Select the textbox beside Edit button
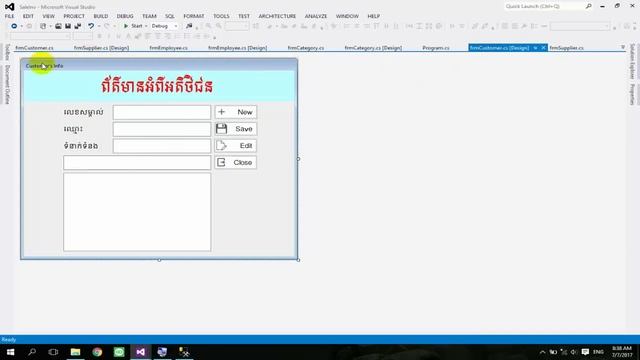Screen dimensions: 640x360 (x=162, y=146)
